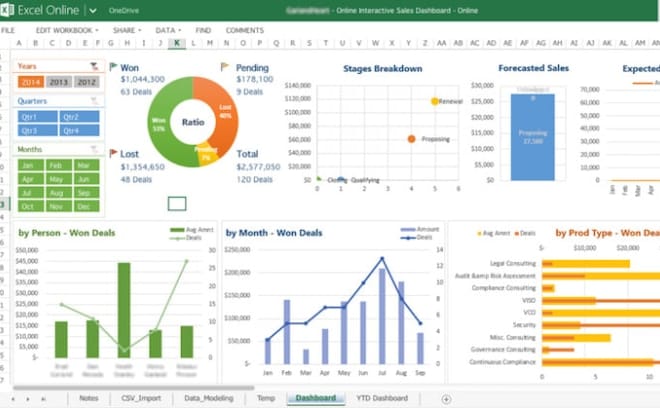Select the Oct month slicer button

[31, 206]
